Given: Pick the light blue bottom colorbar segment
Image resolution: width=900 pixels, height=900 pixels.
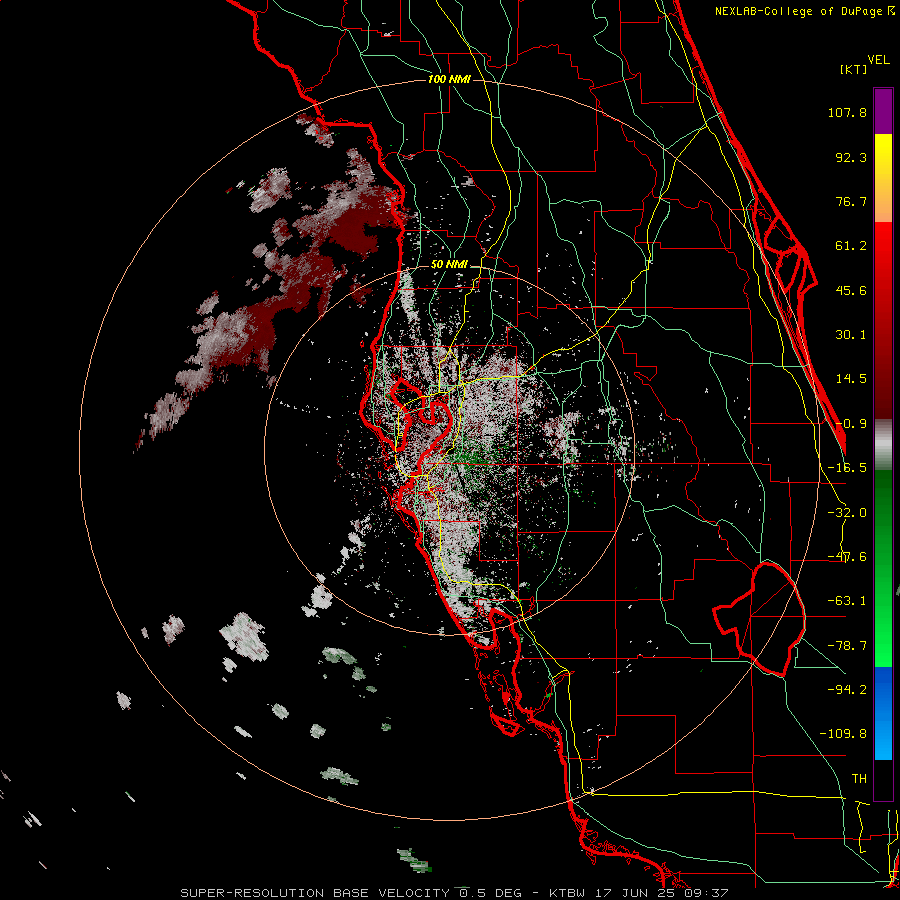Looking at the screenshot, I should pyautogui.click(x=883, y=743).
